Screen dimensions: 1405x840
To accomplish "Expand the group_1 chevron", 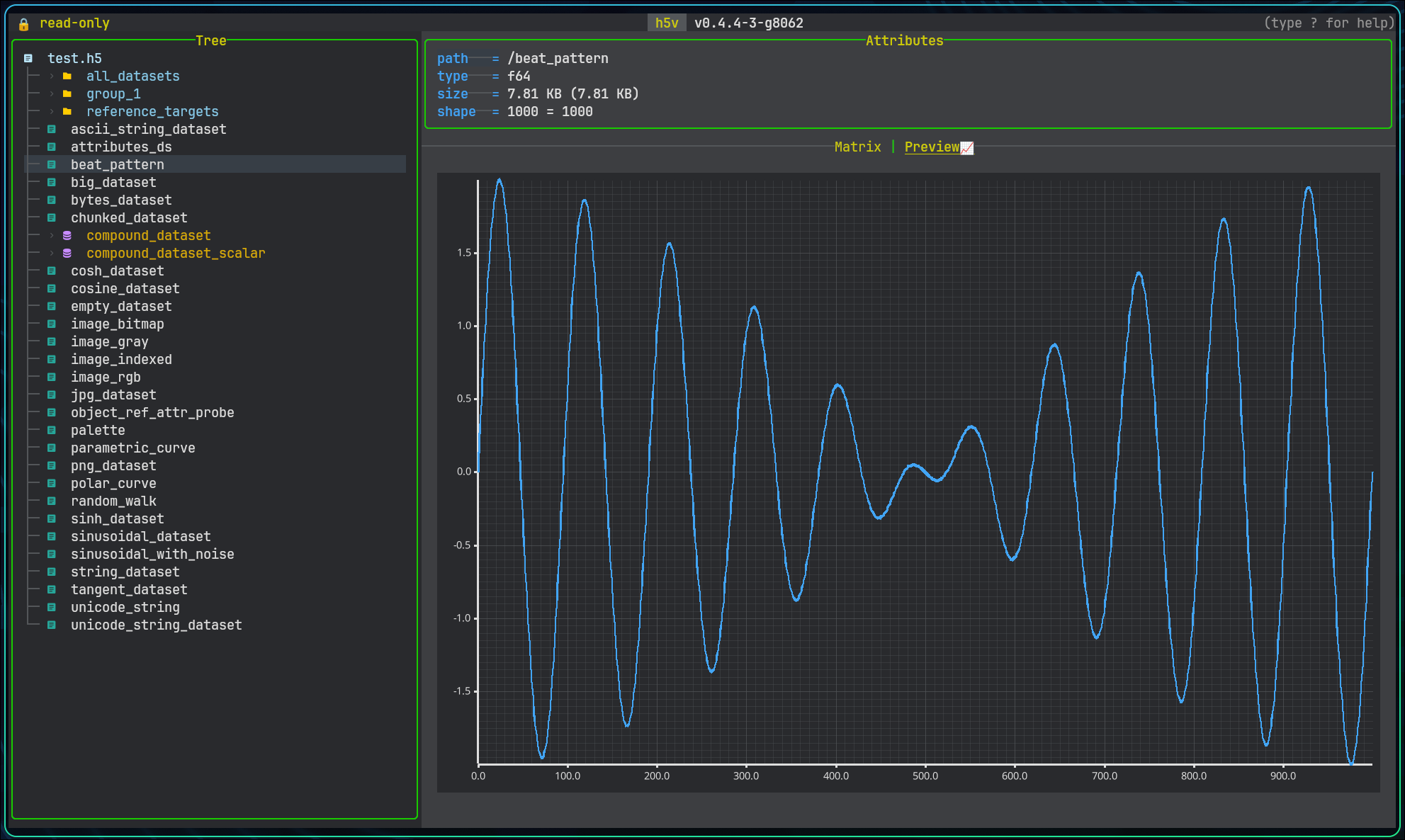I will click(x=52, y=93).
